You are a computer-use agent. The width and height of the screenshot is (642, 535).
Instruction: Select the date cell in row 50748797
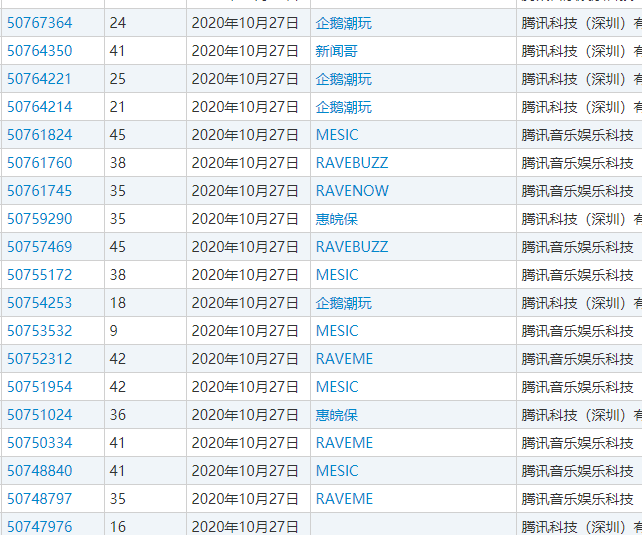pos(249,499)
